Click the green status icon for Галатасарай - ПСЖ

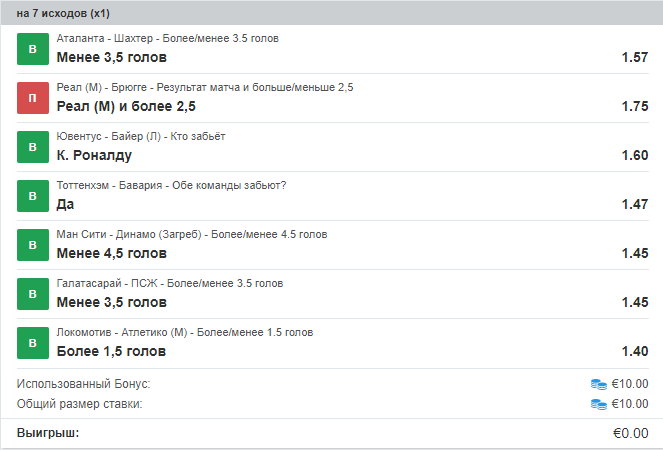click(x=33, y=294)
